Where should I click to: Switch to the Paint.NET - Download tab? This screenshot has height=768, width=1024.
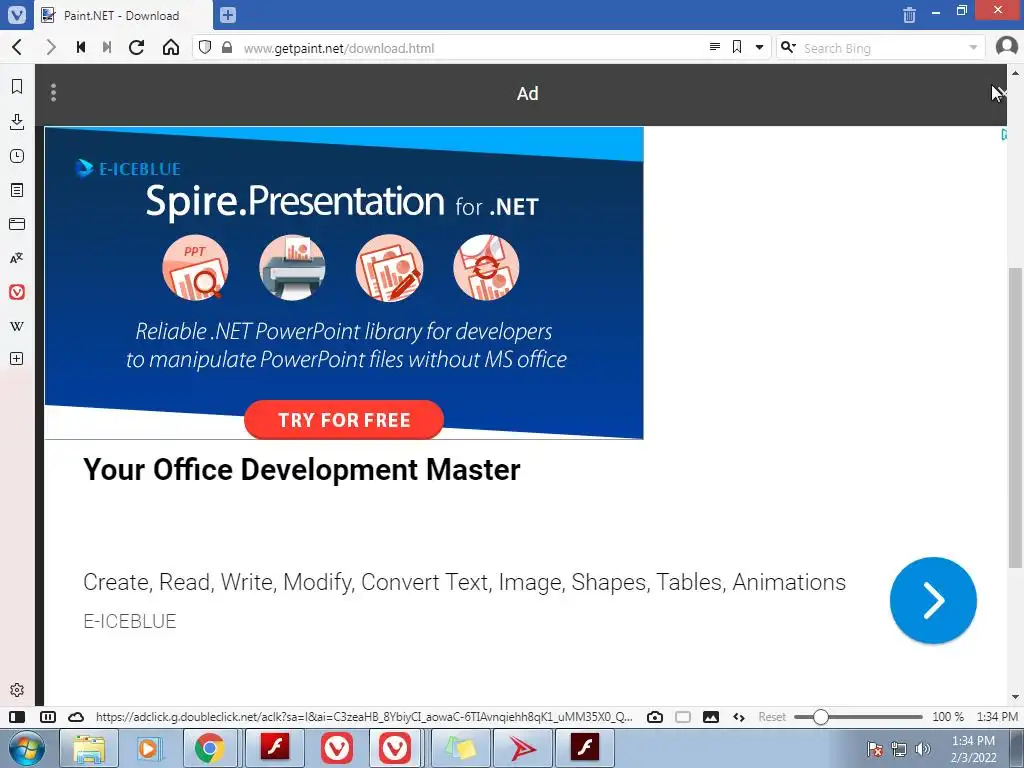pyautogui.click(x=124, y=15)
